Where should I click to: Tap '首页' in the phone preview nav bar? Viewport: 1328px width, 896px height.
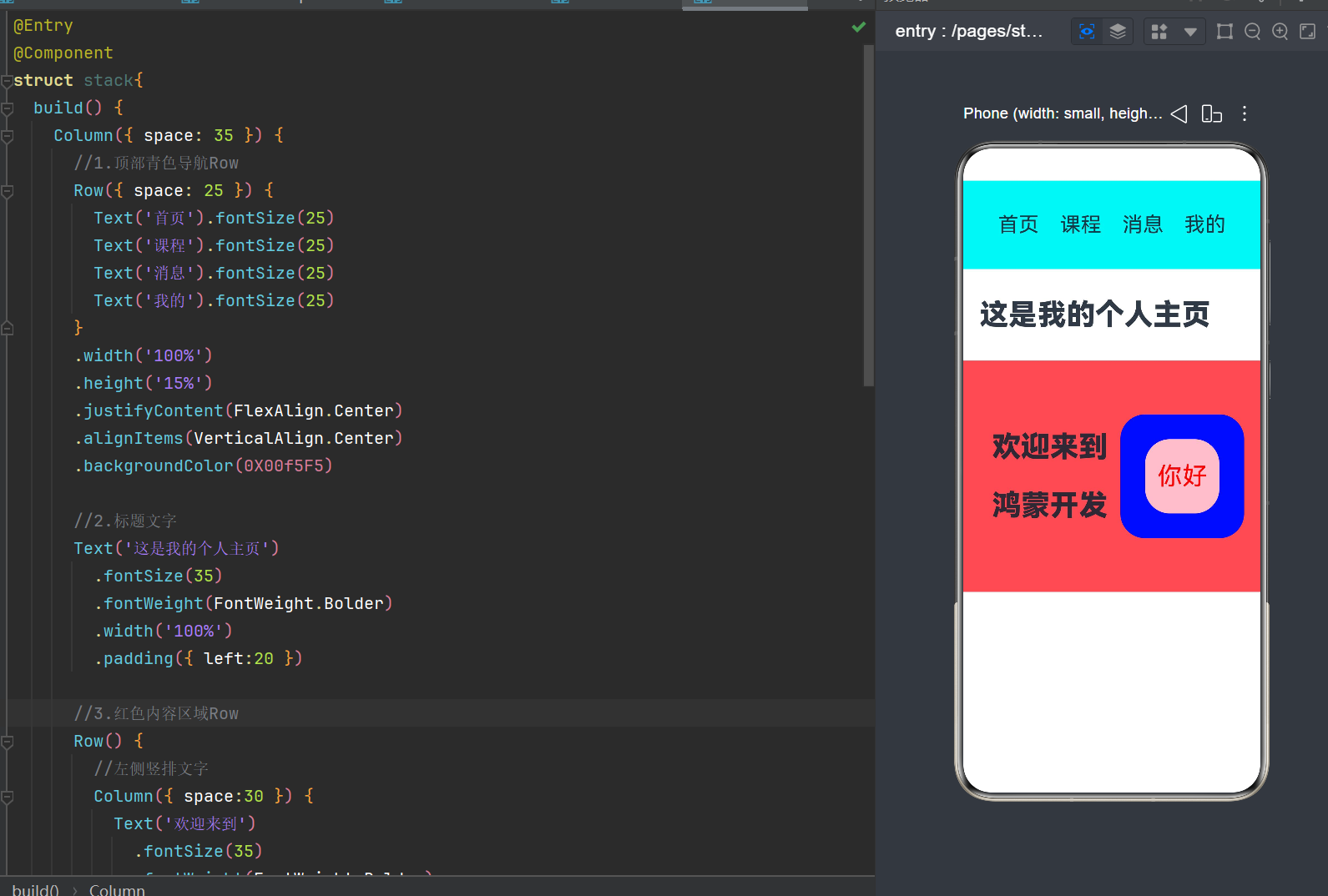[x=1018, y=224]
